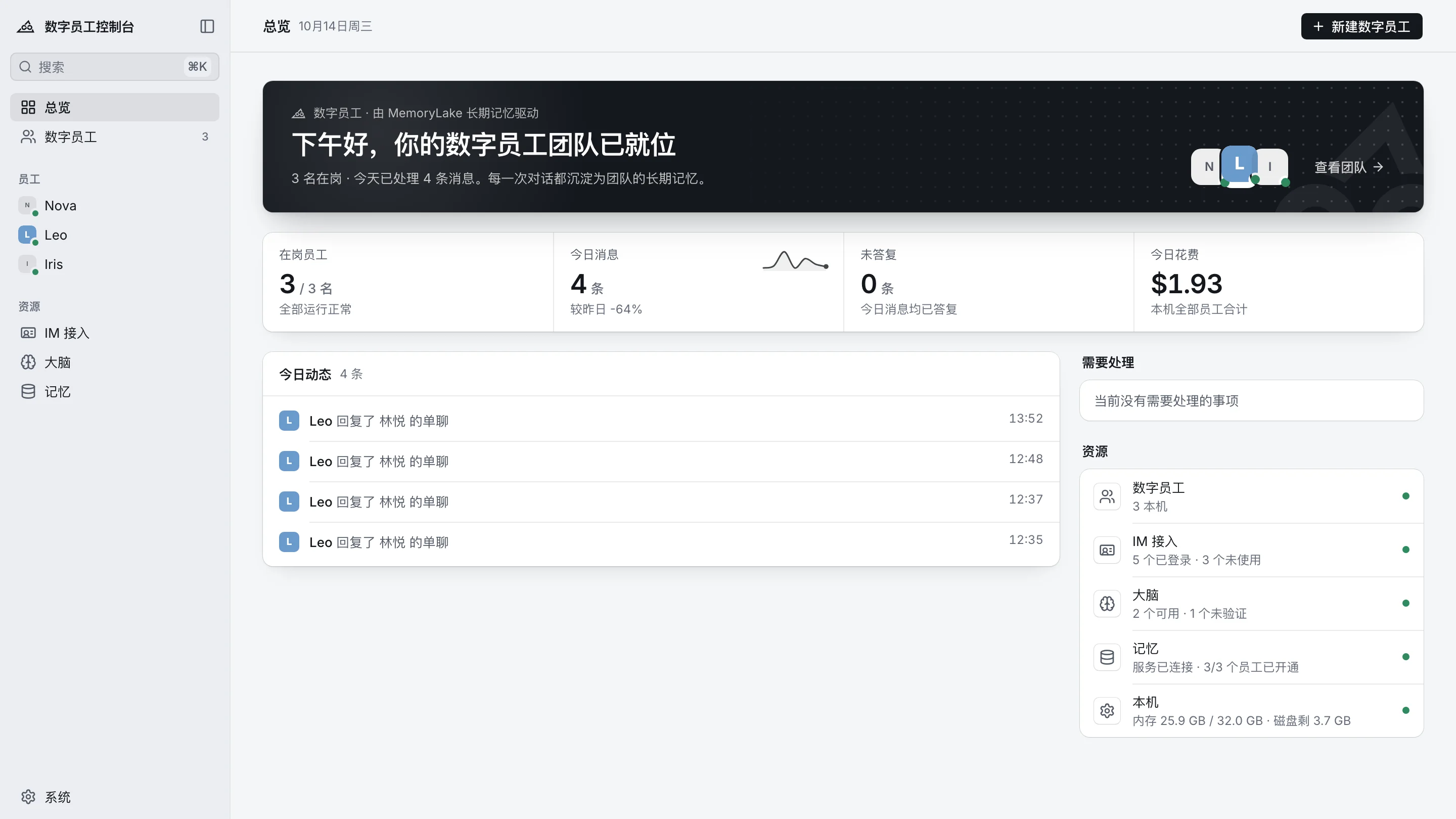This screenshot has width=1456, height=819.
Task: Click 查看团队 link in the banner
Action: pyautogui.click(x=1349, y=167)
